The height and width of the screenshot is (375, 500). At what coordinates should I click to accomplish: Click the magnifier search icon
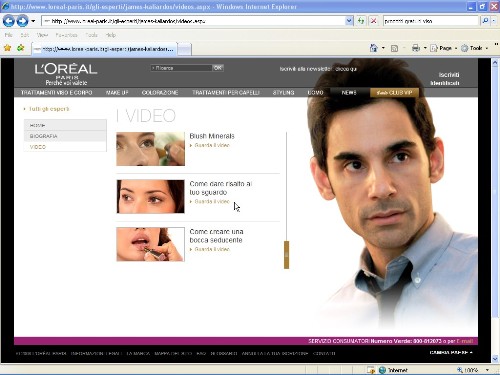[485, 21]
